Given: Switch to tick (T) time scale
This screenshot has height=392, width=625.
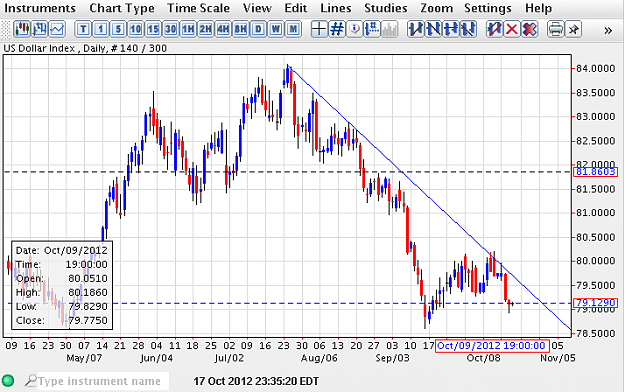Looking at the screenshot, I should click(83, 29).
